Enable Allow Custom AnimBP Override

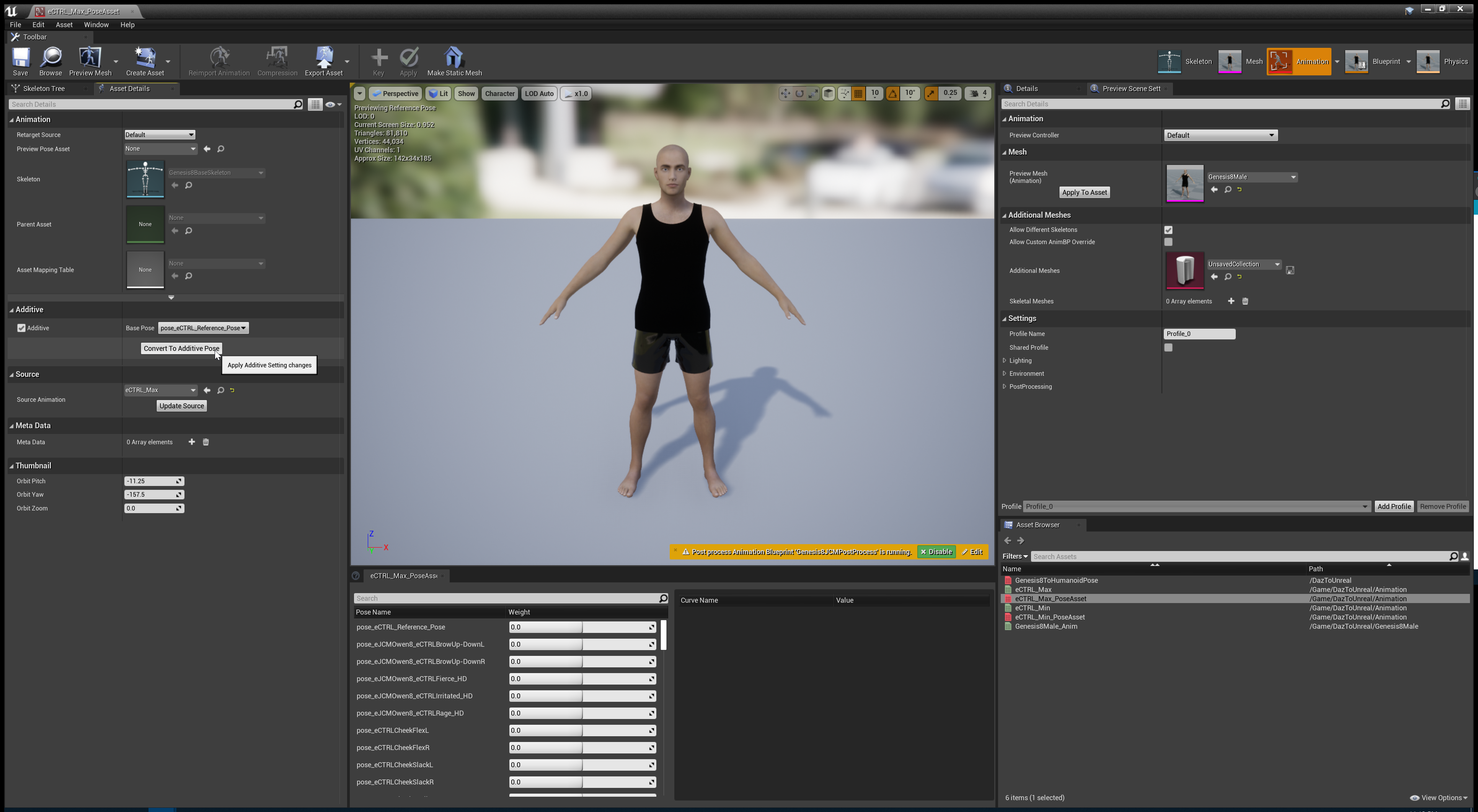coord(1168,242)
